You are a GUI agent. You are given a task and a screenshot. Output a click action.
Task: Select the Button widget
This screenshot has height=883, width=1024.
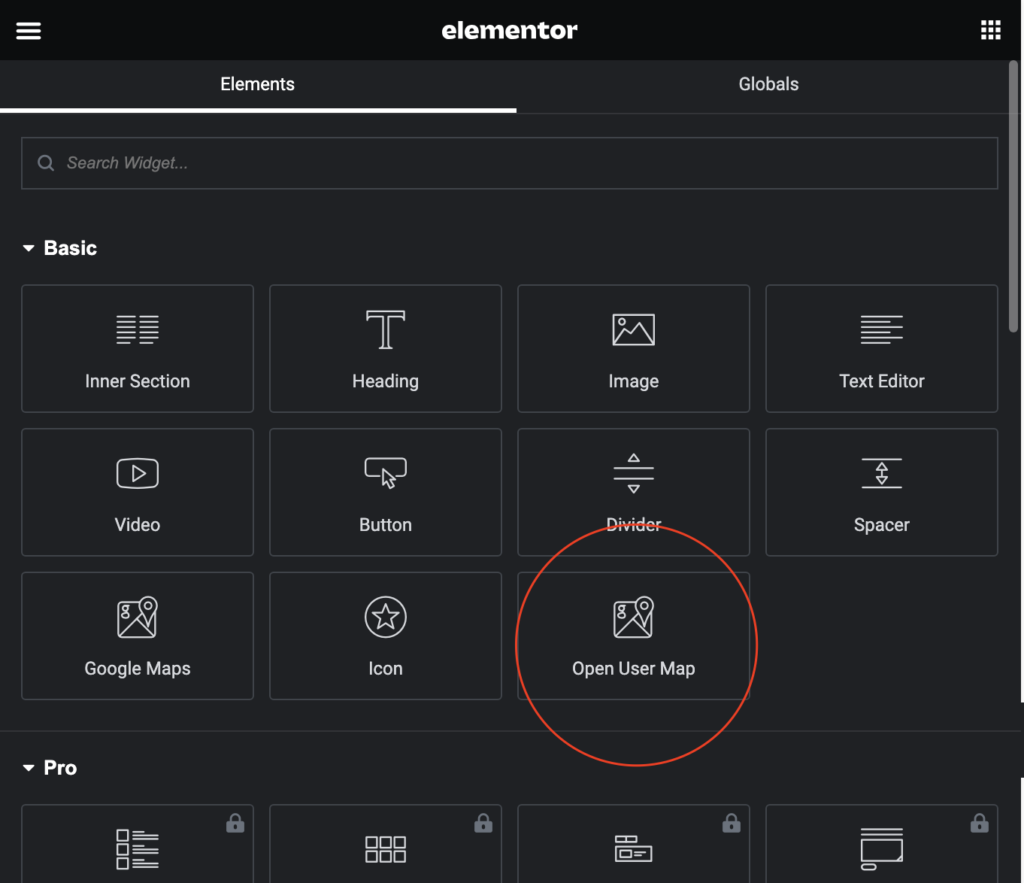tap(385, 492)
